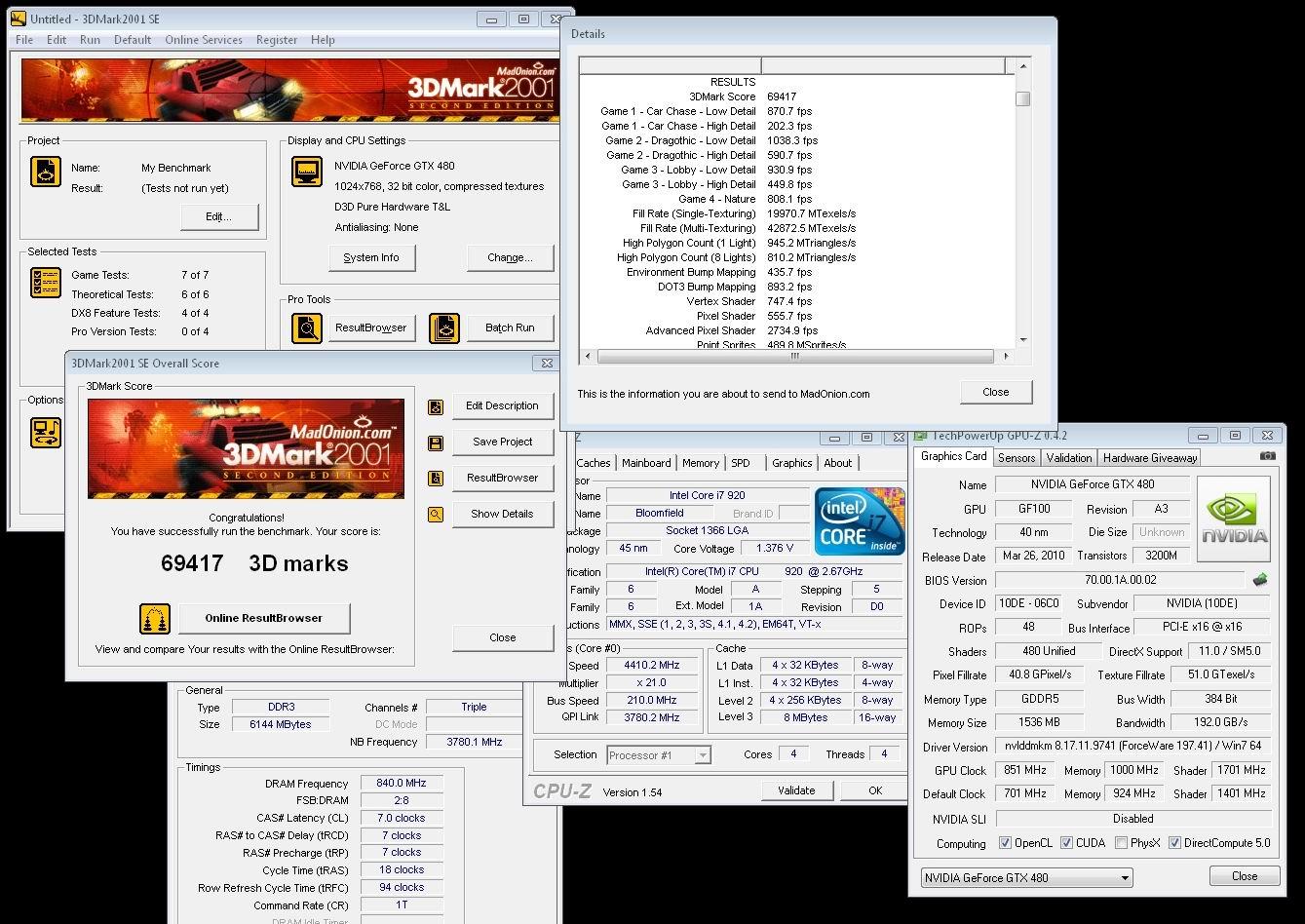The height and width of the screenshot is (924, 1305).
Task: Click the Close button in GPU-Z
Action: tap(1245, 876)
